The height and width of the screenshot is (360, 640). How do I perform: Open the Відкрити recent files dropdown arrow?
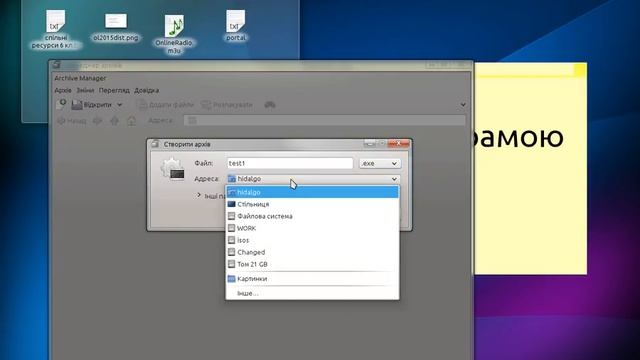pyautogui.click(x=120, y=105)
